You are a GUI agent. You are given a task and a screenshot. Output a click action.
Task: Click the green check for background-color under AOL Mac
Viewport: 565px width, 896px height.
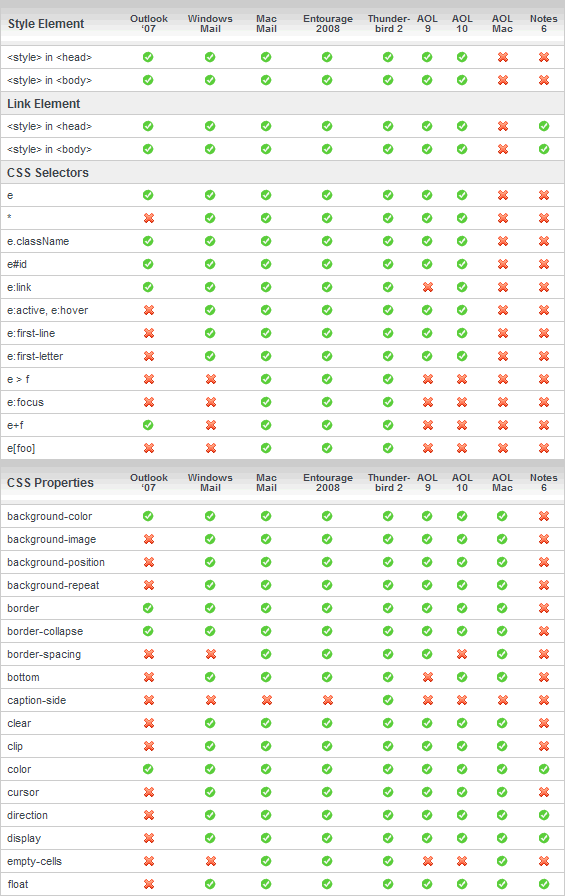502,517
